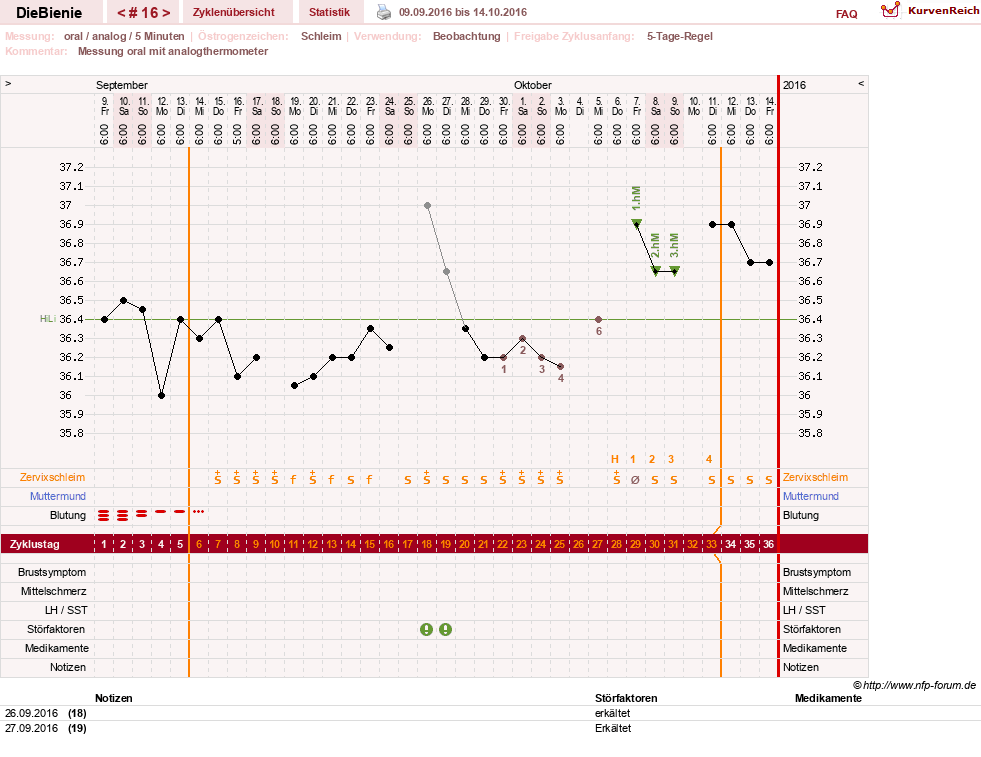Click the 'oral / analog / 5 Minuten' text
The height and width of the screenshot is (757, 981).
click(x=124, y=36)
